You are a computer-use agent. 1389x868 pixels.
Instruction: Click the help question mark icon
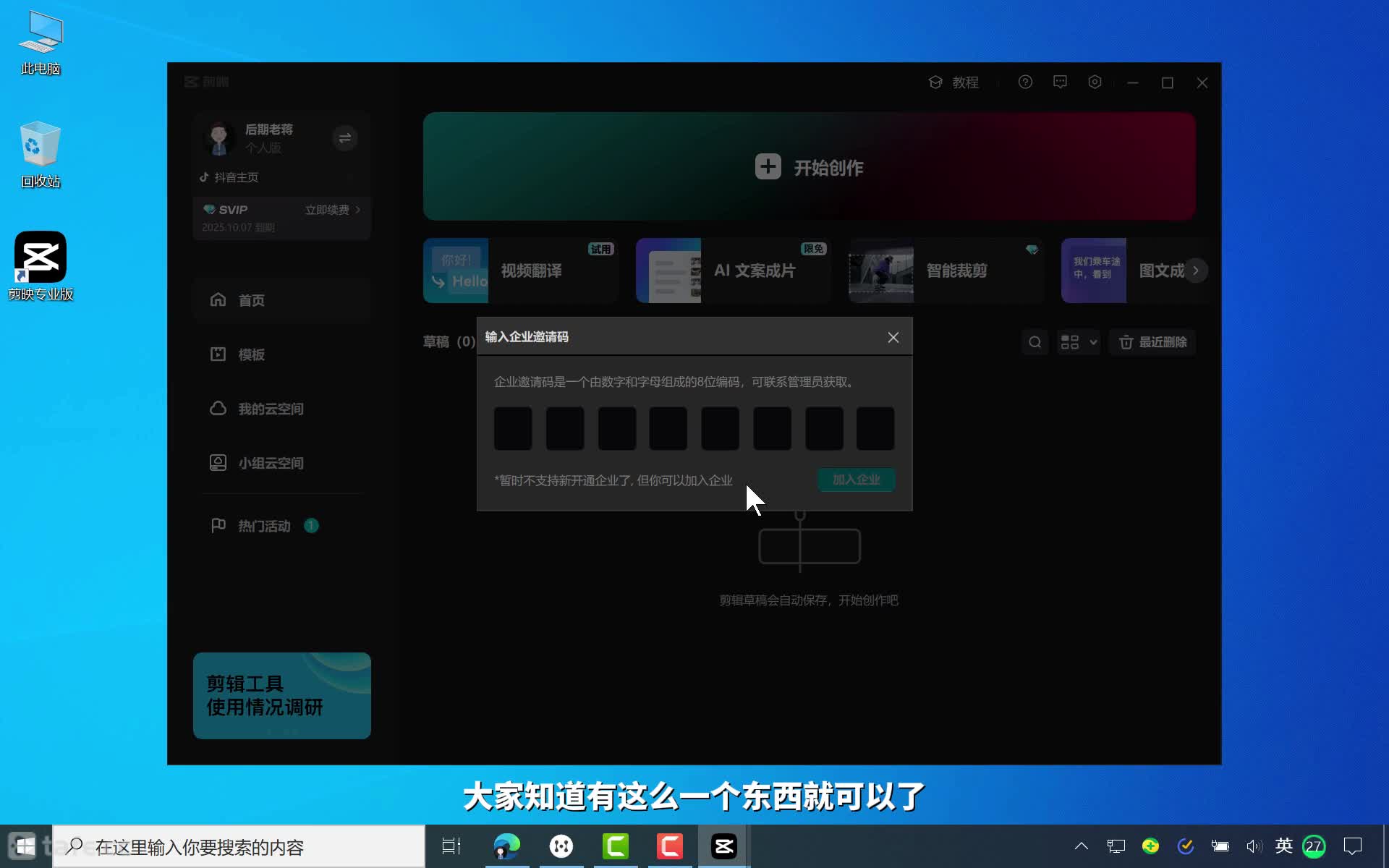(x=1025, y=82)
